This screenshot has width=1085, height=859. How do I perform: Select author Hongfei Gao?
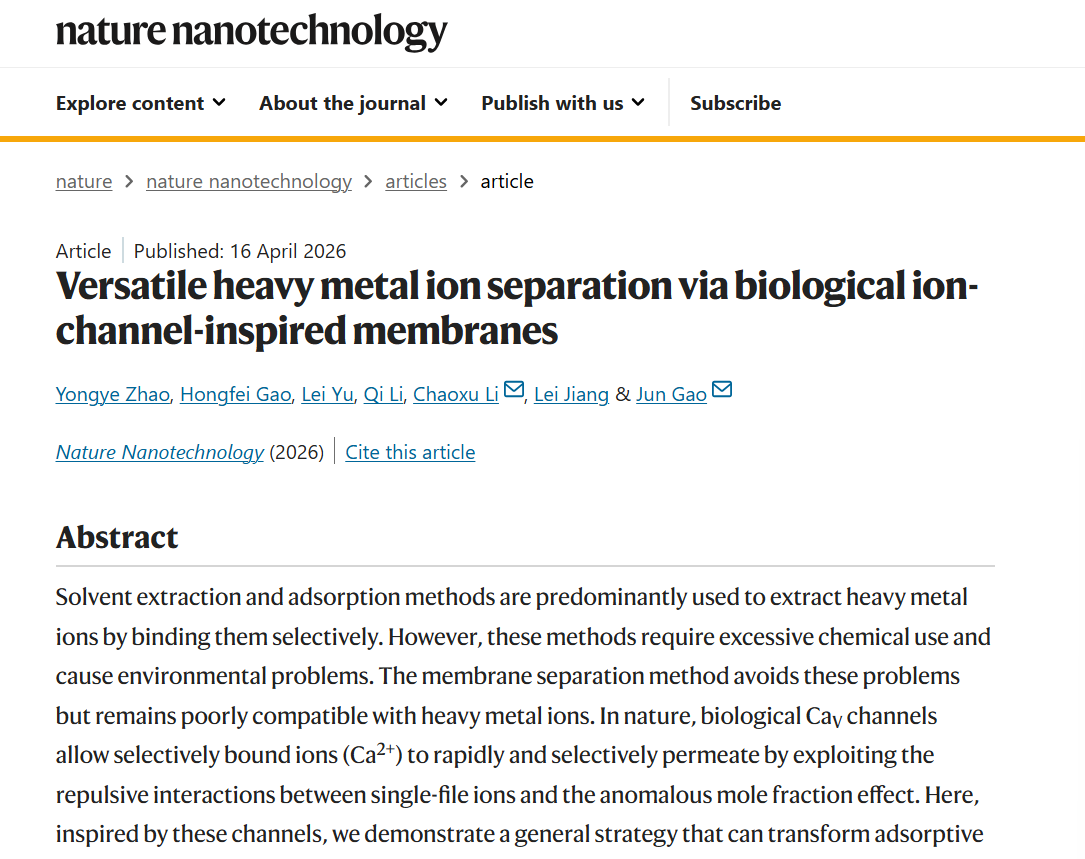click(x=235, y=394)
